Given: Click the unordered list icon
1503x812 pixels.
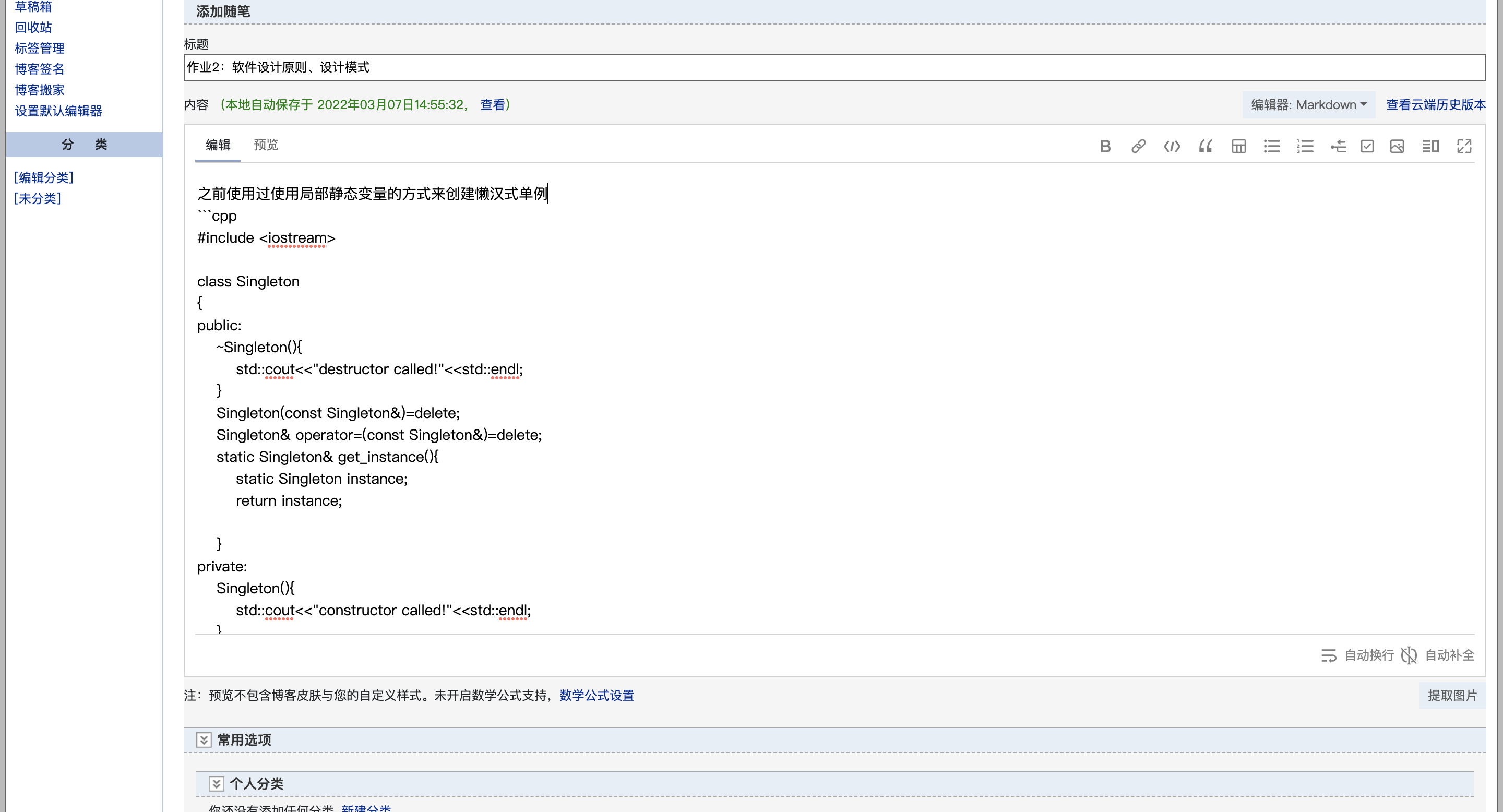Looking at the screenshot, I should 1271,146.
